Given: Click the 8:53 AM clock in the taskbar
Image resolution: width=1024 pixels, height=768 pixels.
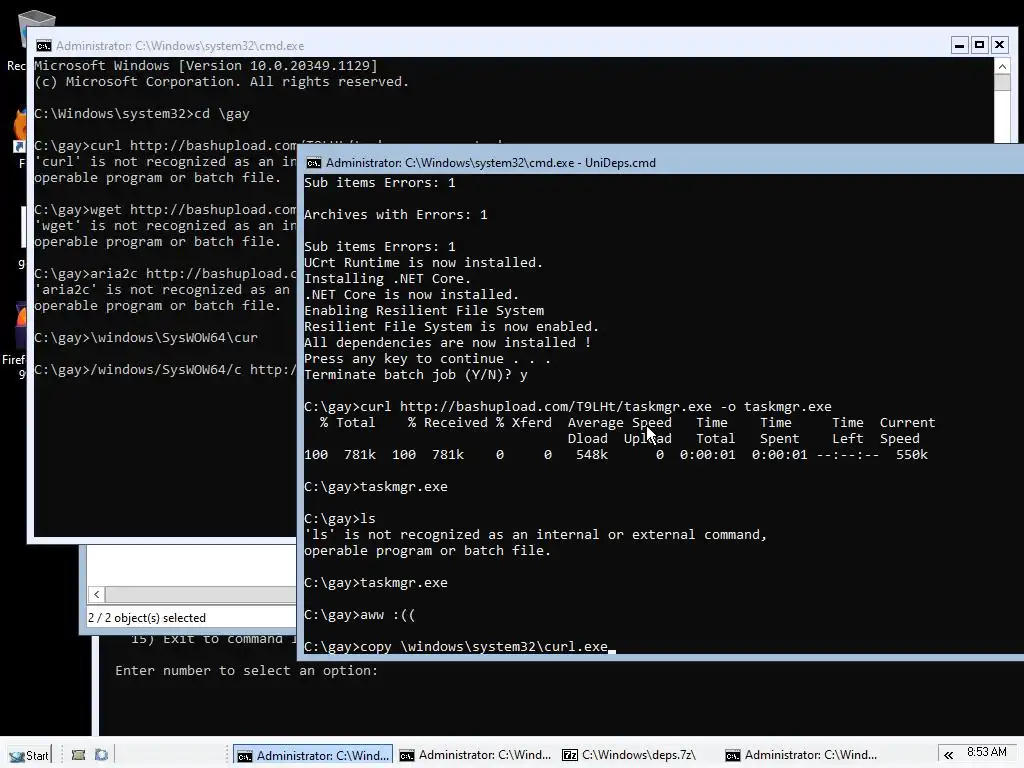Looking at the screenshot, I should 987,752.
